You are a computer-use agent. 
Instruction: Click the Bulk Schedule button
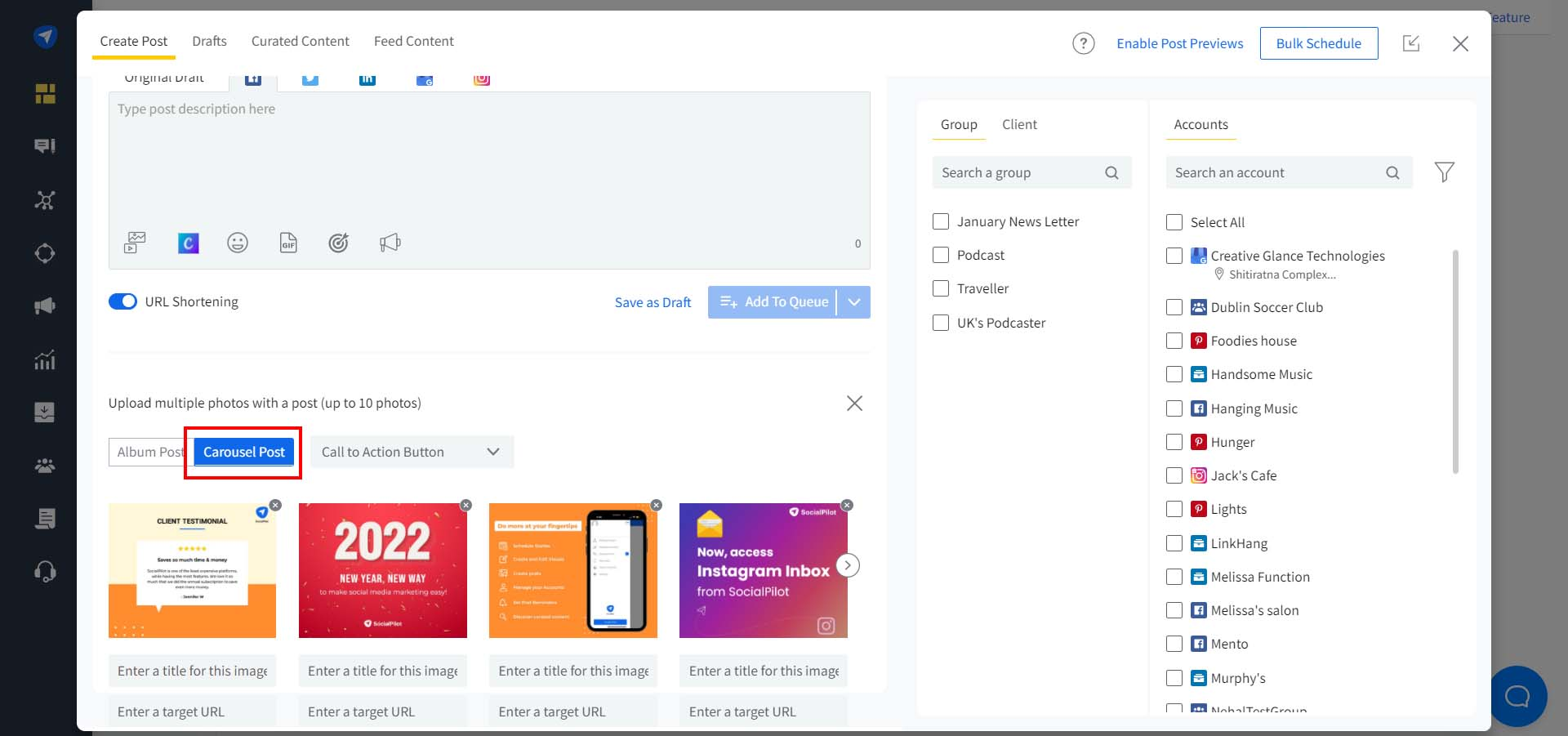click(x=1319, y=43)
